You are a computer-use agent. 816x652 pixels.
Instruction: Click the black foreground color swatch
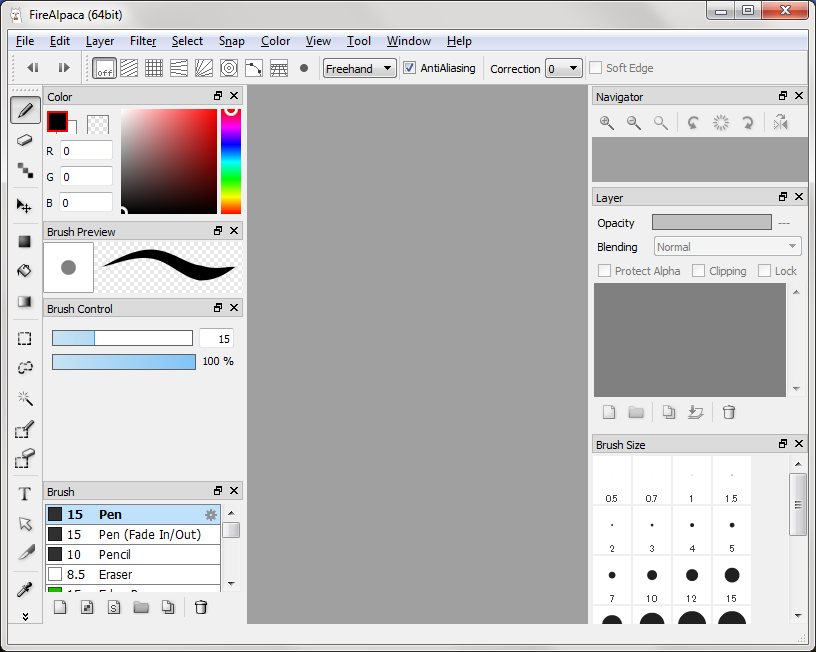point(57,122)
